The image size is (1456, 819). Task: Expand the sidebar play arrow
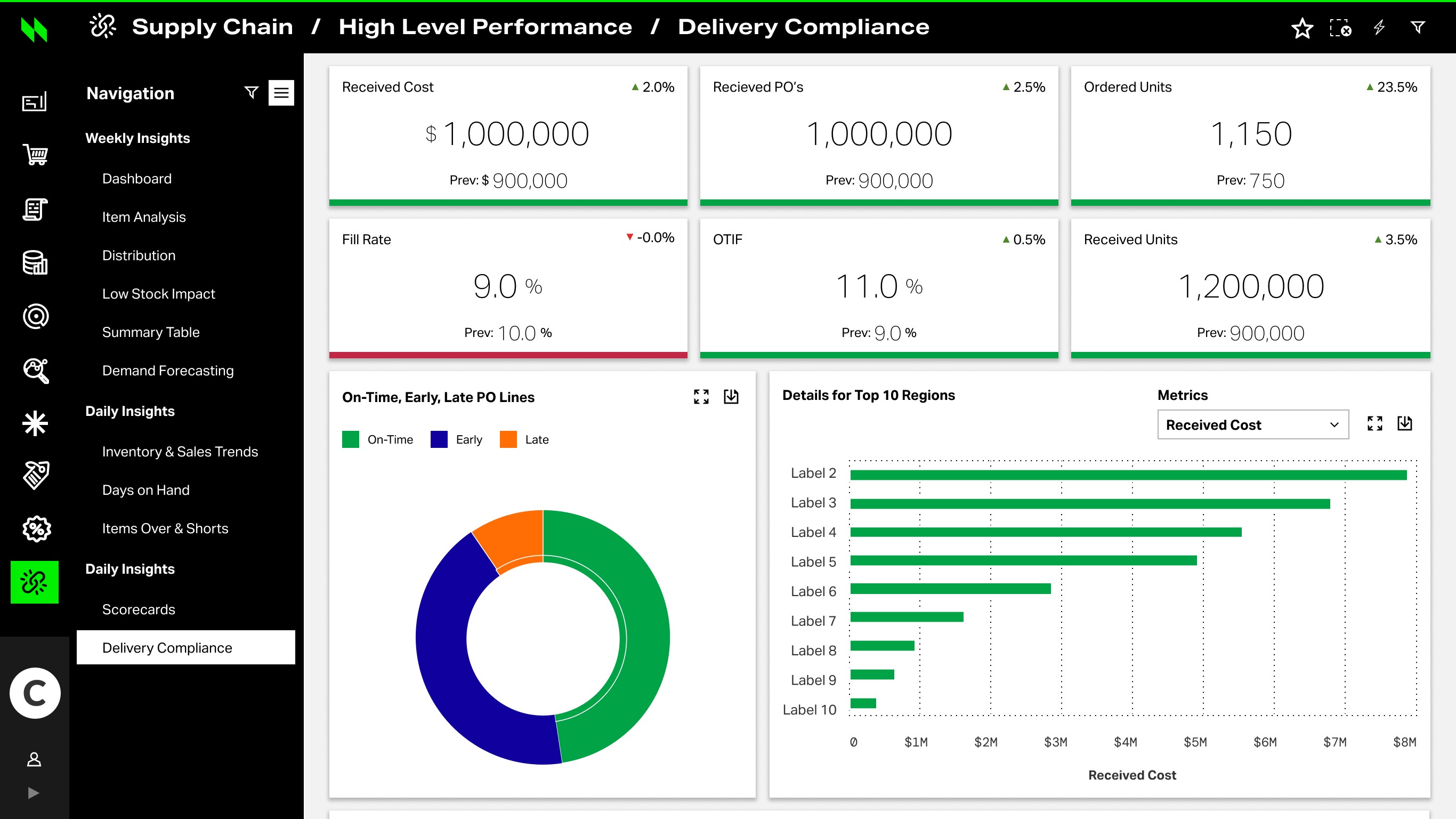click(x=34, y=792)
